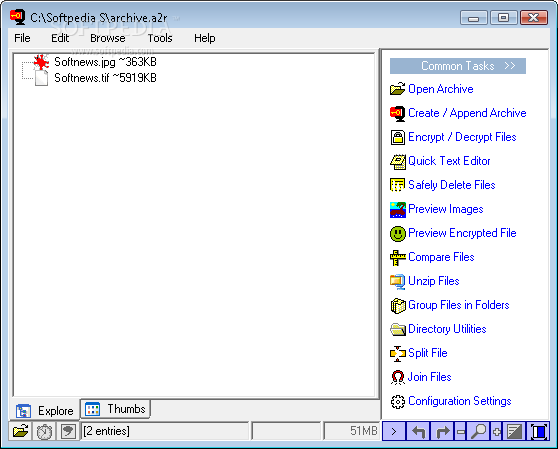Open the Browse menu
The image size is (558, 449).
point(107,38)
